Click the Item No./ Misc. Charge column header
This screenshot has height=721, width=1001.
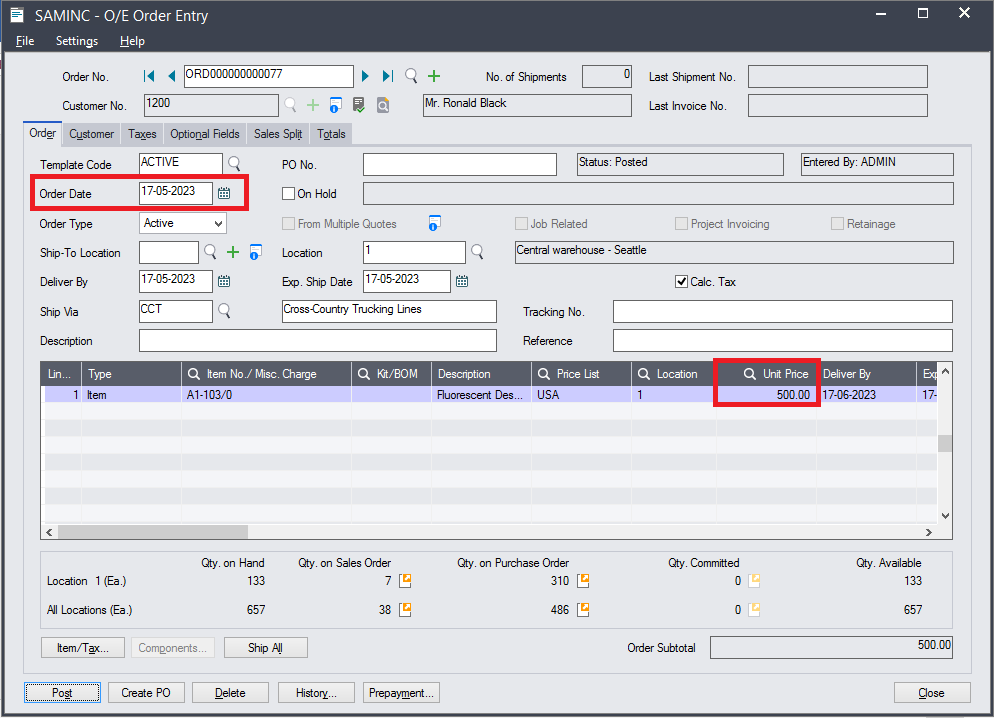266,374
